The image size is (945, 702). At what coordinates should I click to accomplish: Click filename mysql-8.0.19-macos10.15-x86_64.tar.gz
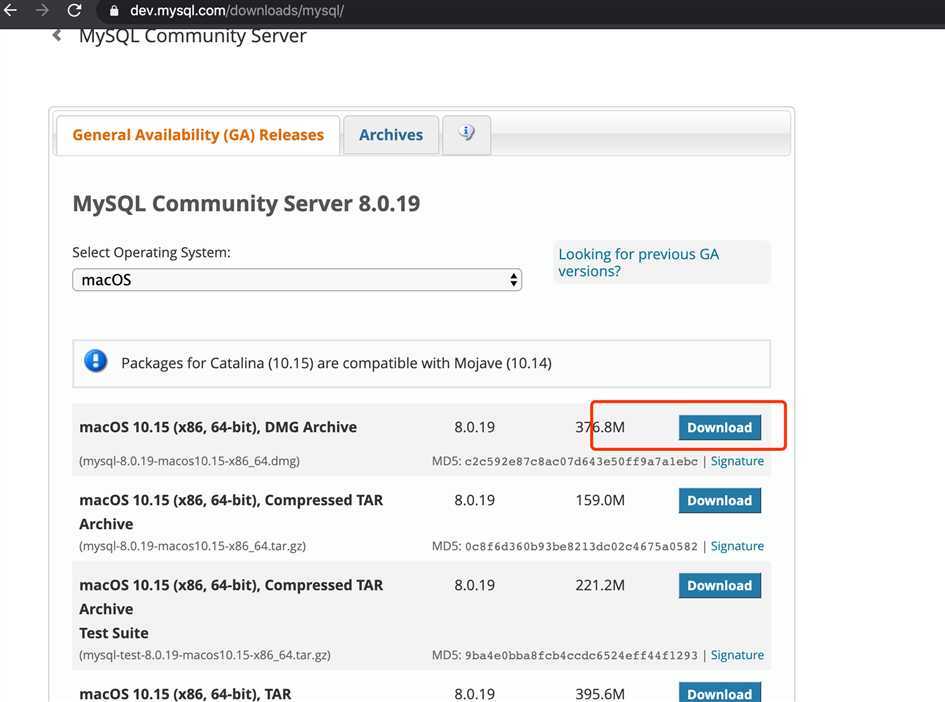pyautogui.click(x=192, y=546)
